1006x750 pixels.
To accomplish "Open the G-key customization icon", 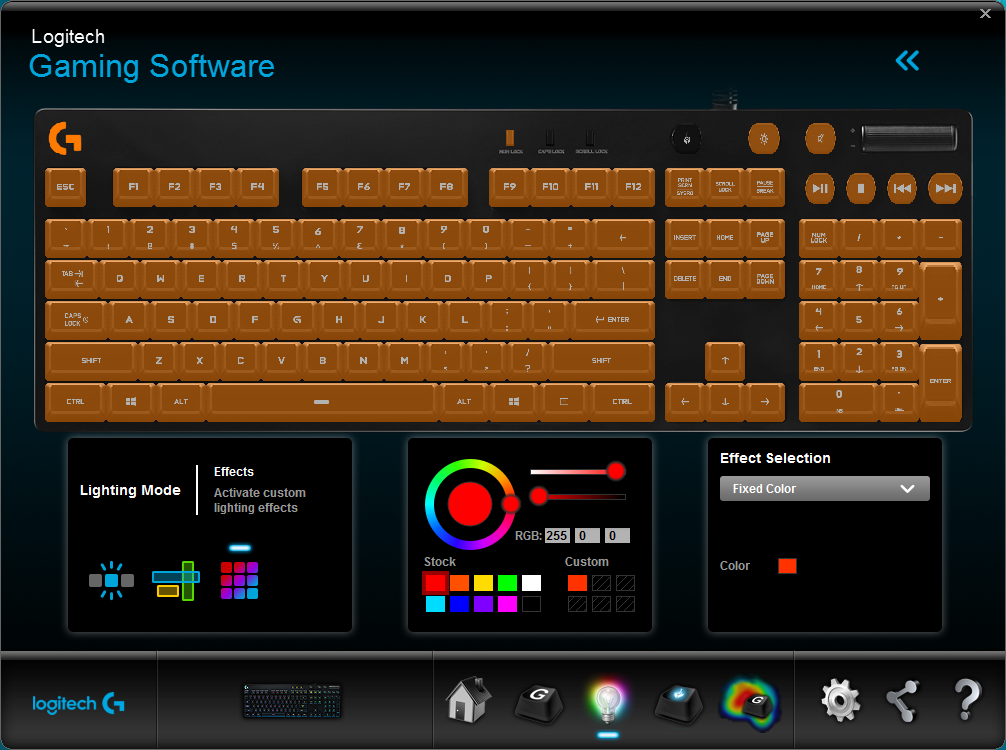I will click(539, 703).
